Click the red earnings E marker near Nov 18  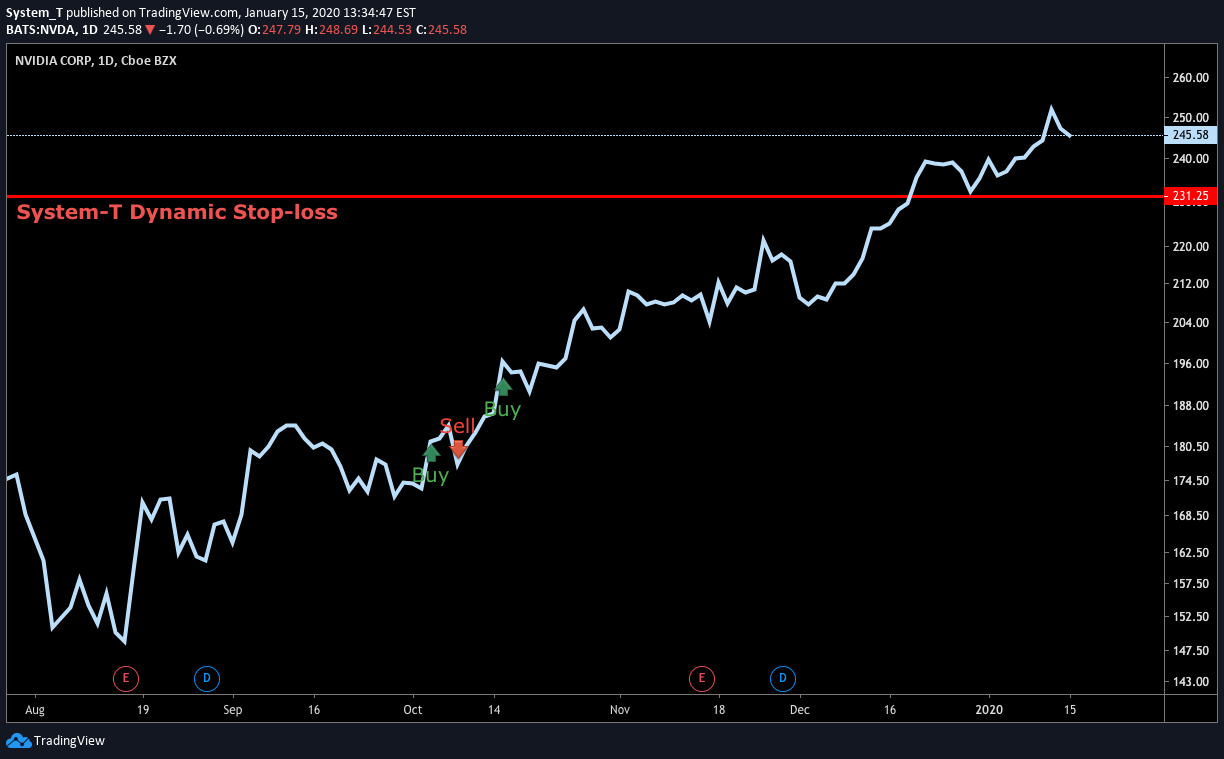702,679
